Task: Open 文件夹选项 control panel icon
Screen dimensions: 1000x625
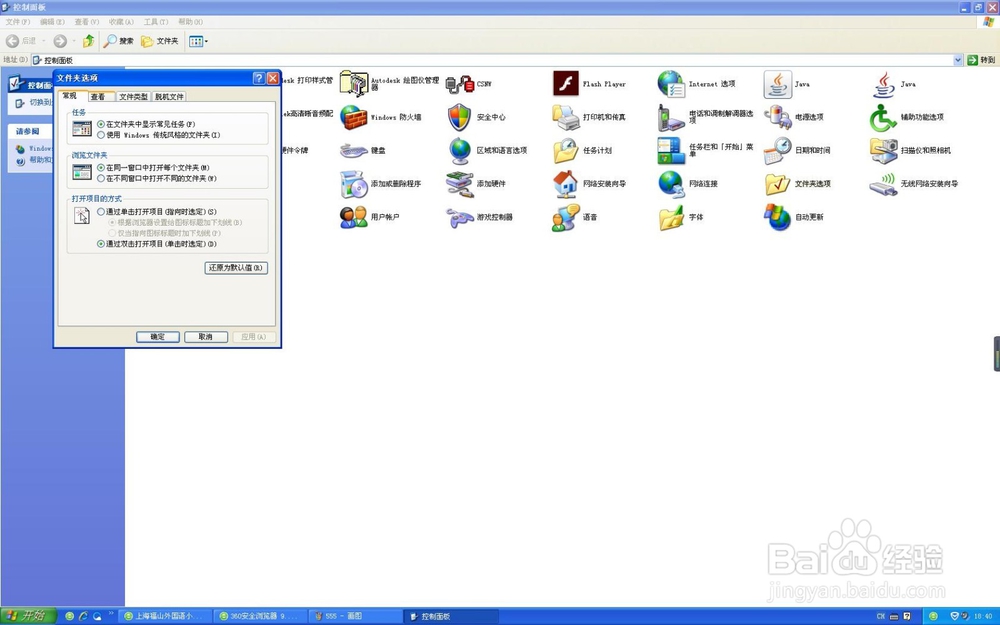Action: click(x=777, y=184)
